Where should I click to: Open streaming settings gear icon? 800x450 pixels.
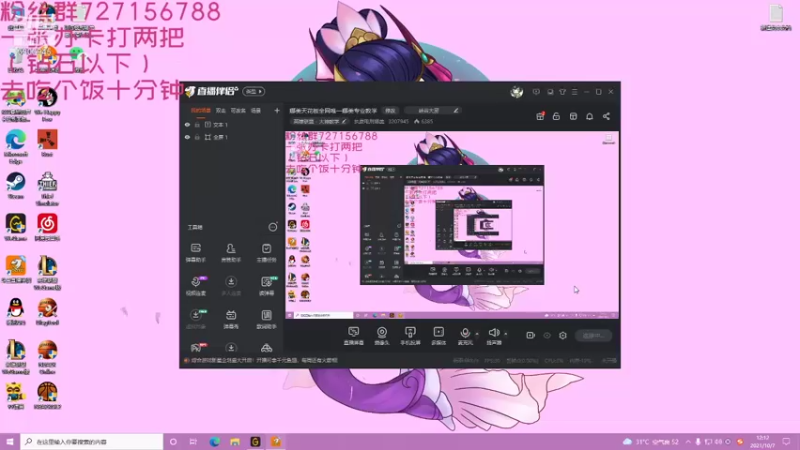tap(563, 335)
